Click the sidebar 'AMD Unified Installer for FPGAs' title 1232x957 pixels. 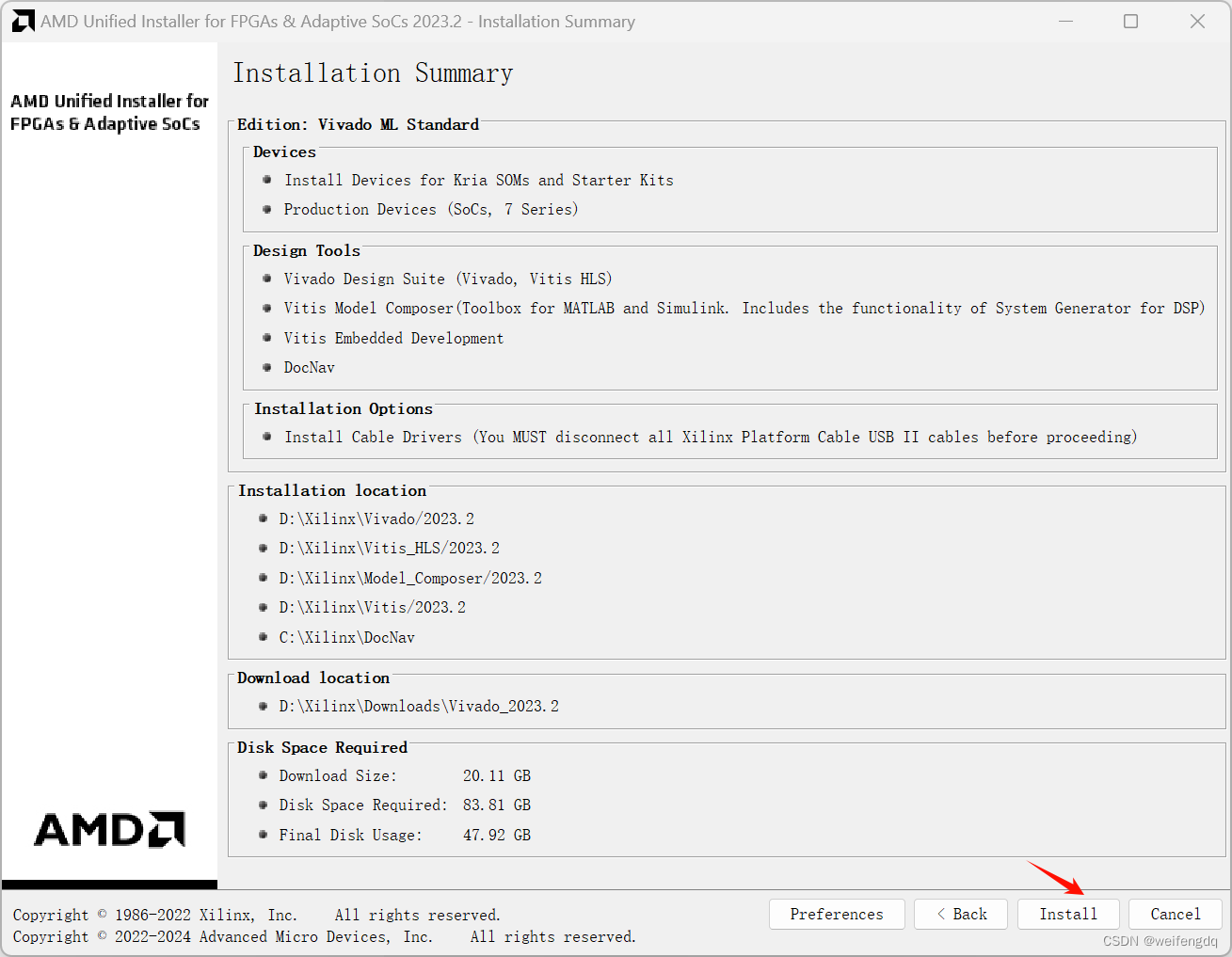pyautogui.click(x=109, y=112)
